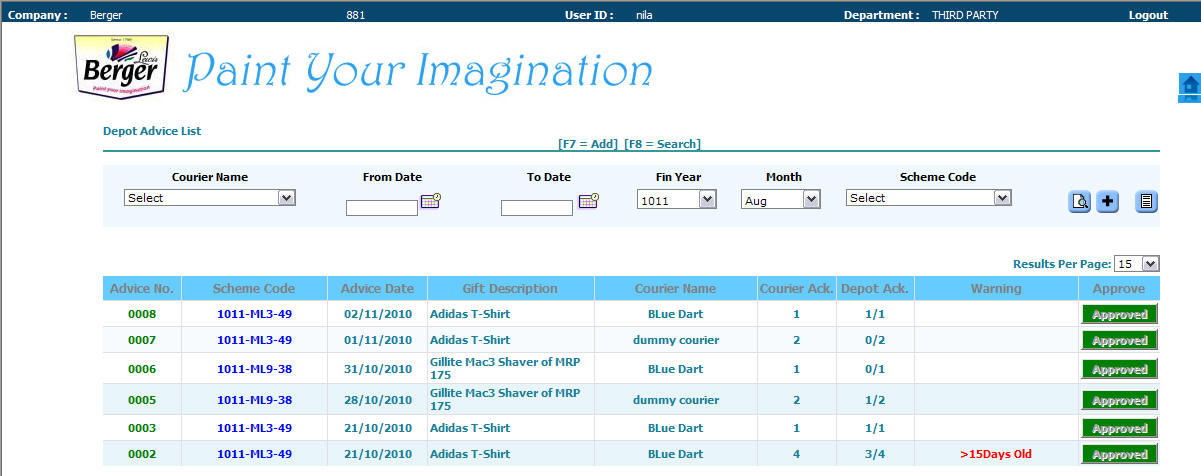Click scheme code 1011-ML3-49 in row 0008
Screen dimensions: 1201x476
pyautogui.click(x=254, y=314)
